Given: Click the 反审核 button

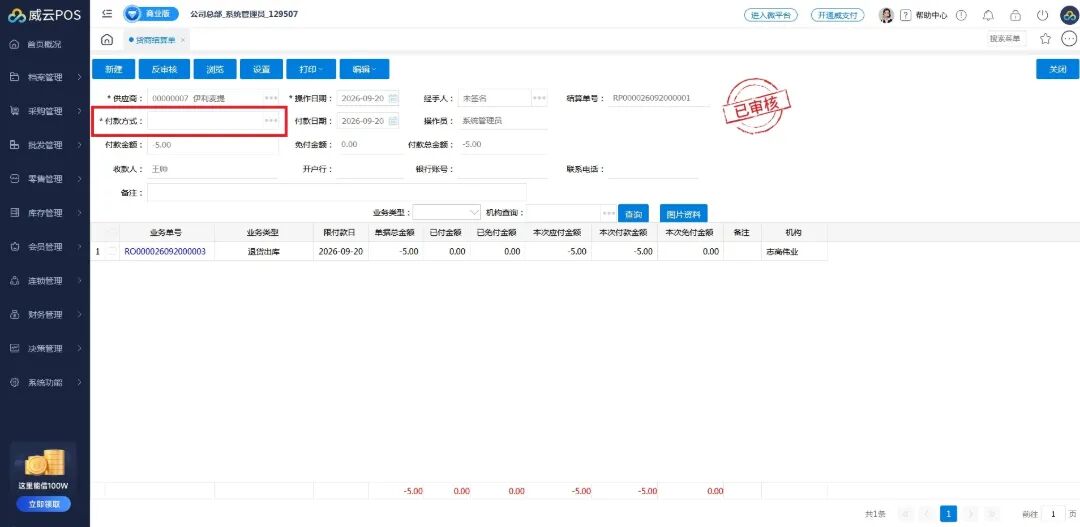Looking at the screenshot, I should pos(164,69).
